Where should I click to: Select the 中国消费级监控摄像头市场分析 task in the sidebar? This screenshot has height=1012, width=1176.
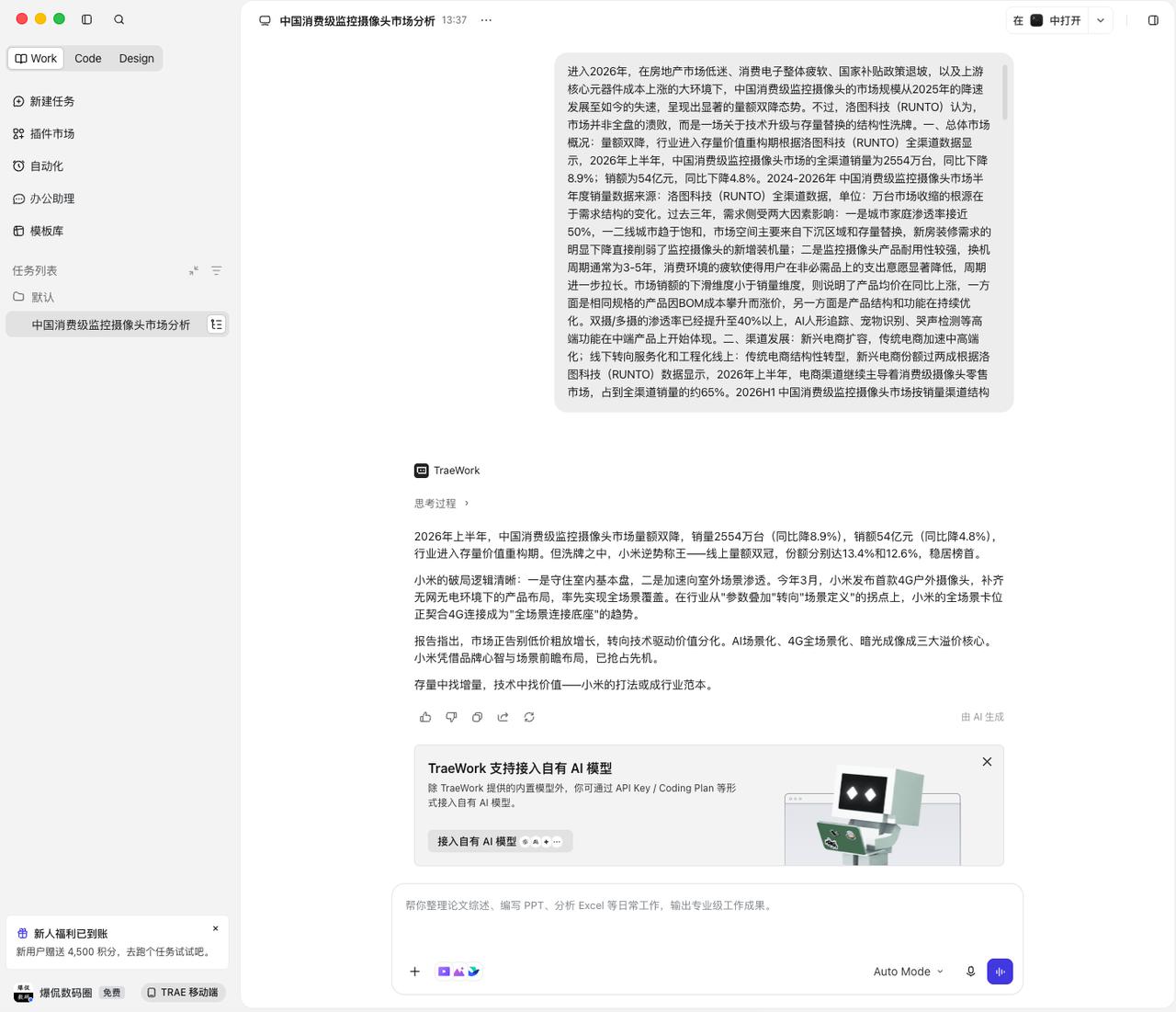(x=117, y=324)
